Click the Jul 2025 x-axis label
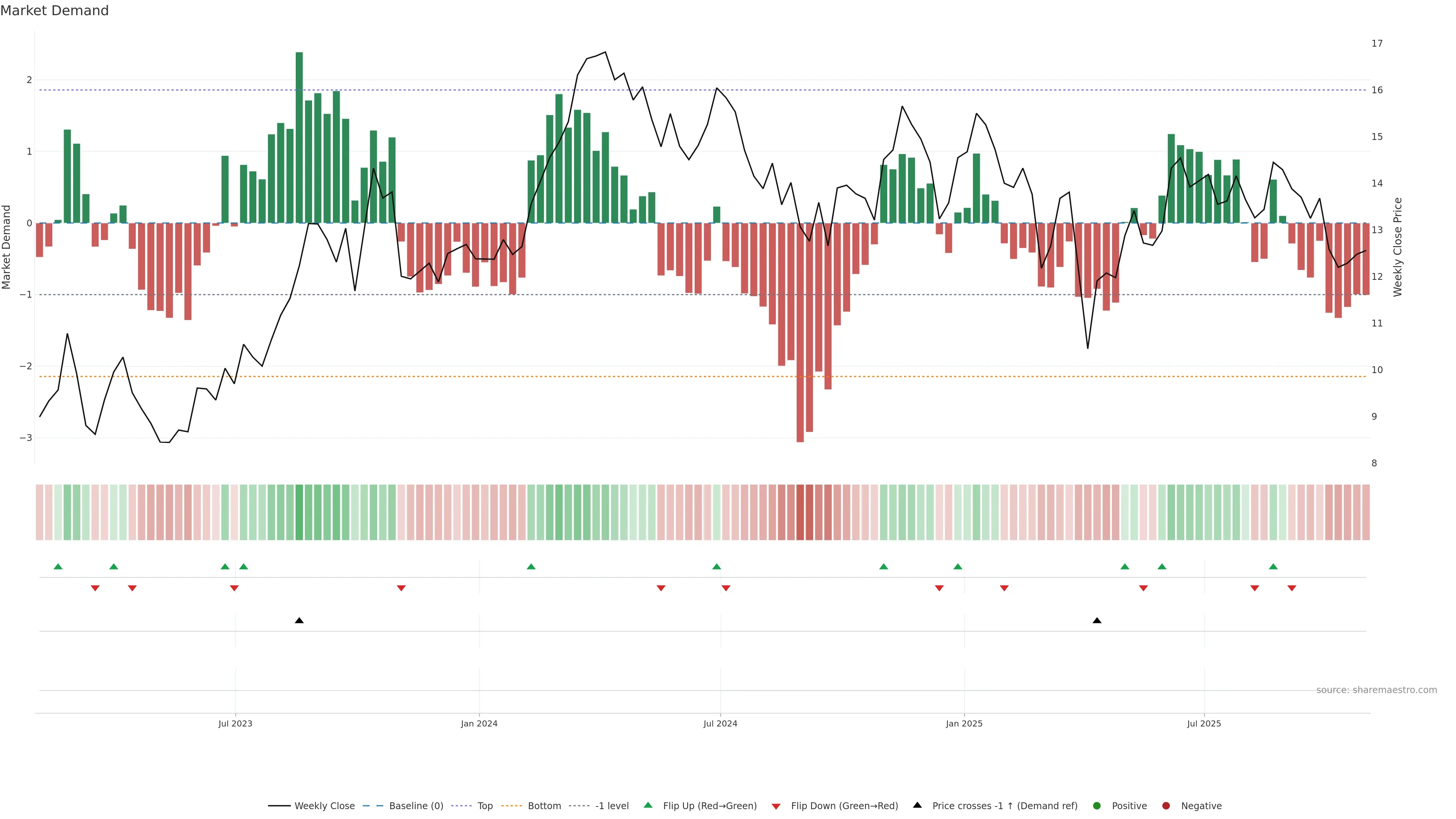Viewport: 1456px width, 819px height. coord(1204,723)
